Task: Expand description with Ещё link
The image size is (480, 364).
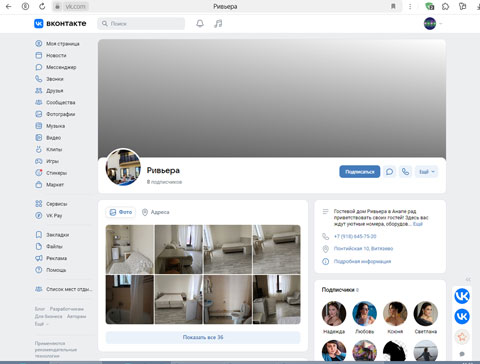Action: (x=418, y=224)
